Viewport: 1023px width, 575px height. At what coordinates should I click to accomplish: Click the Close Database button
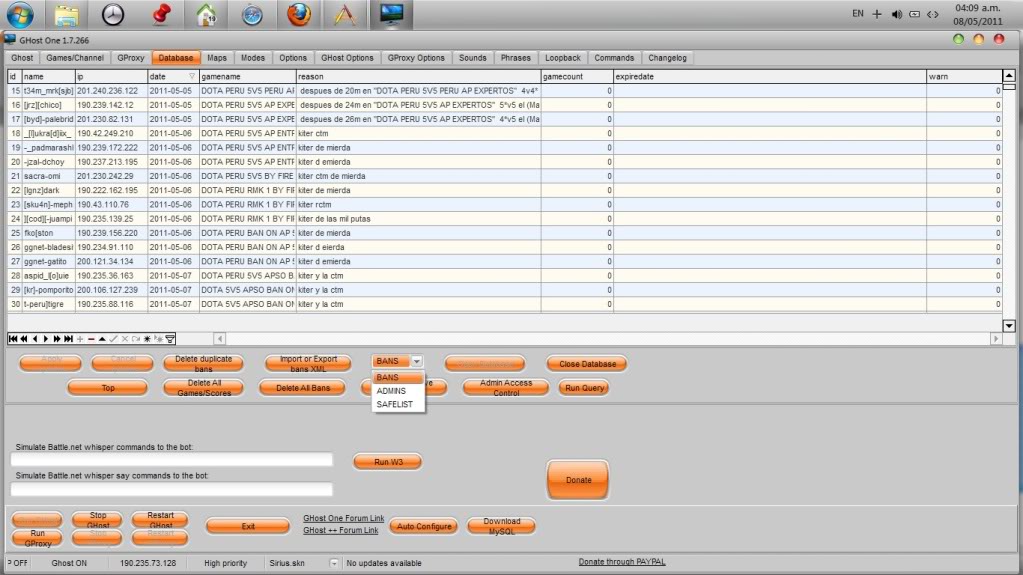coord(587,364)
